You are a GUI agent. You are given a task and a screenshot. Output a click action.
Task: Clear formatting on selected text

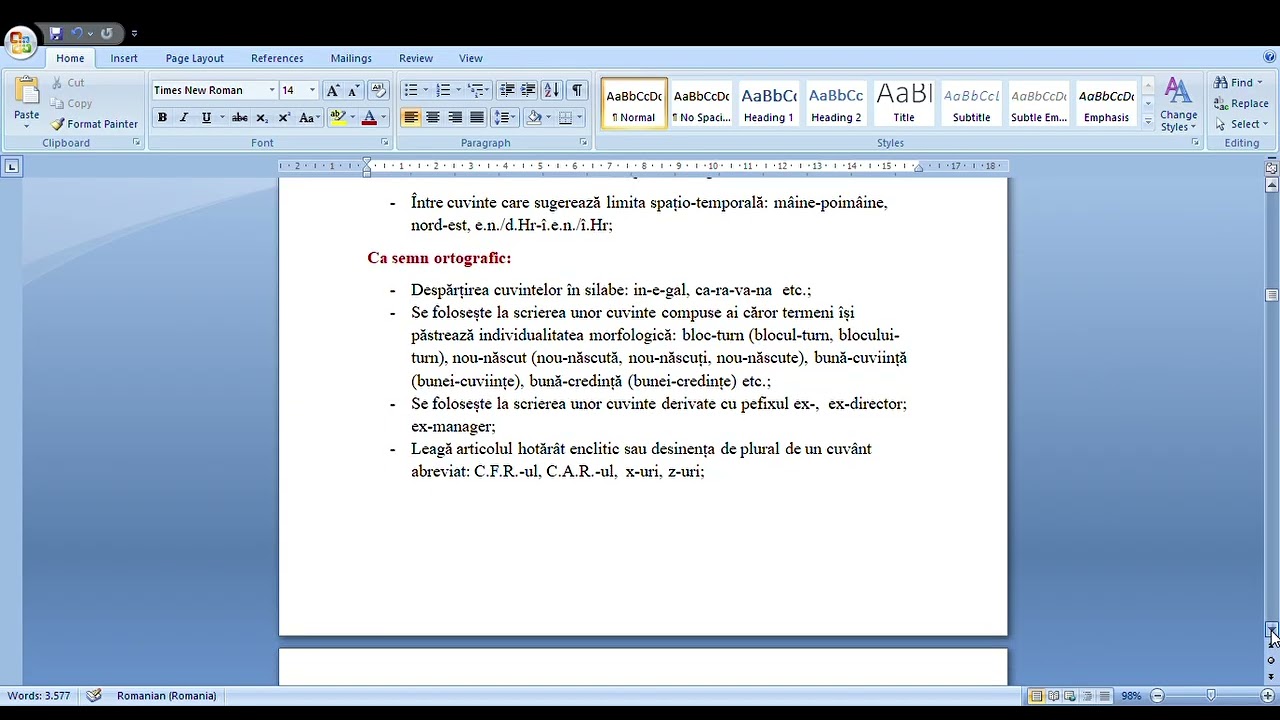[378, 90]
